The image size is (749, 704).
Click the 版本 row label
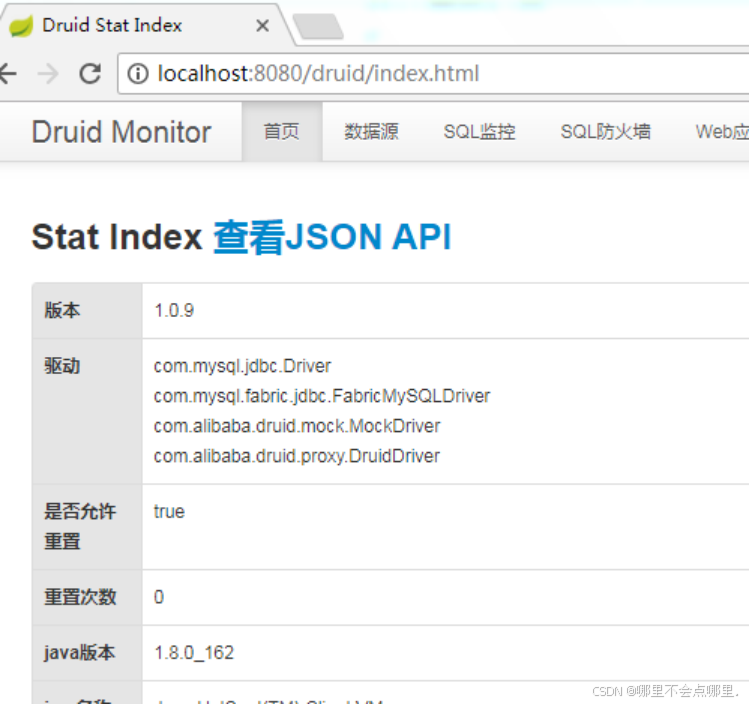coord(62,310)
